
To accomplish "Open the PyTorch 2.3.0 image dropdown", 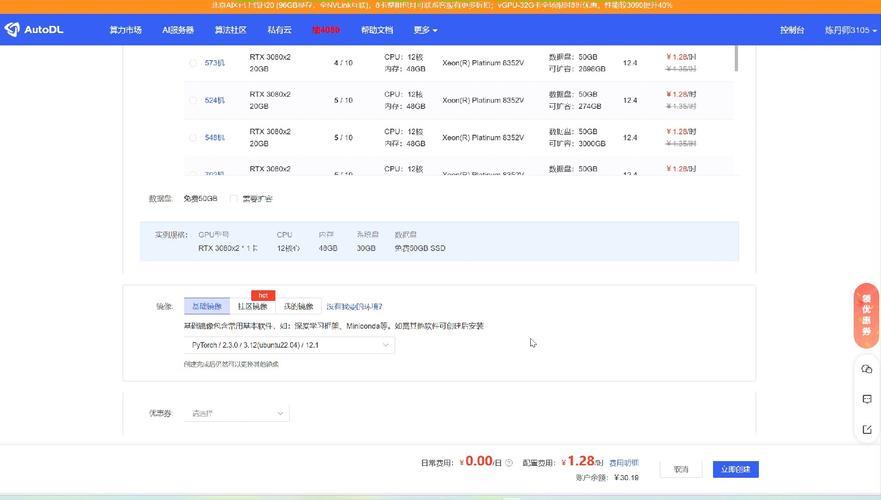I will coord(289,345).
